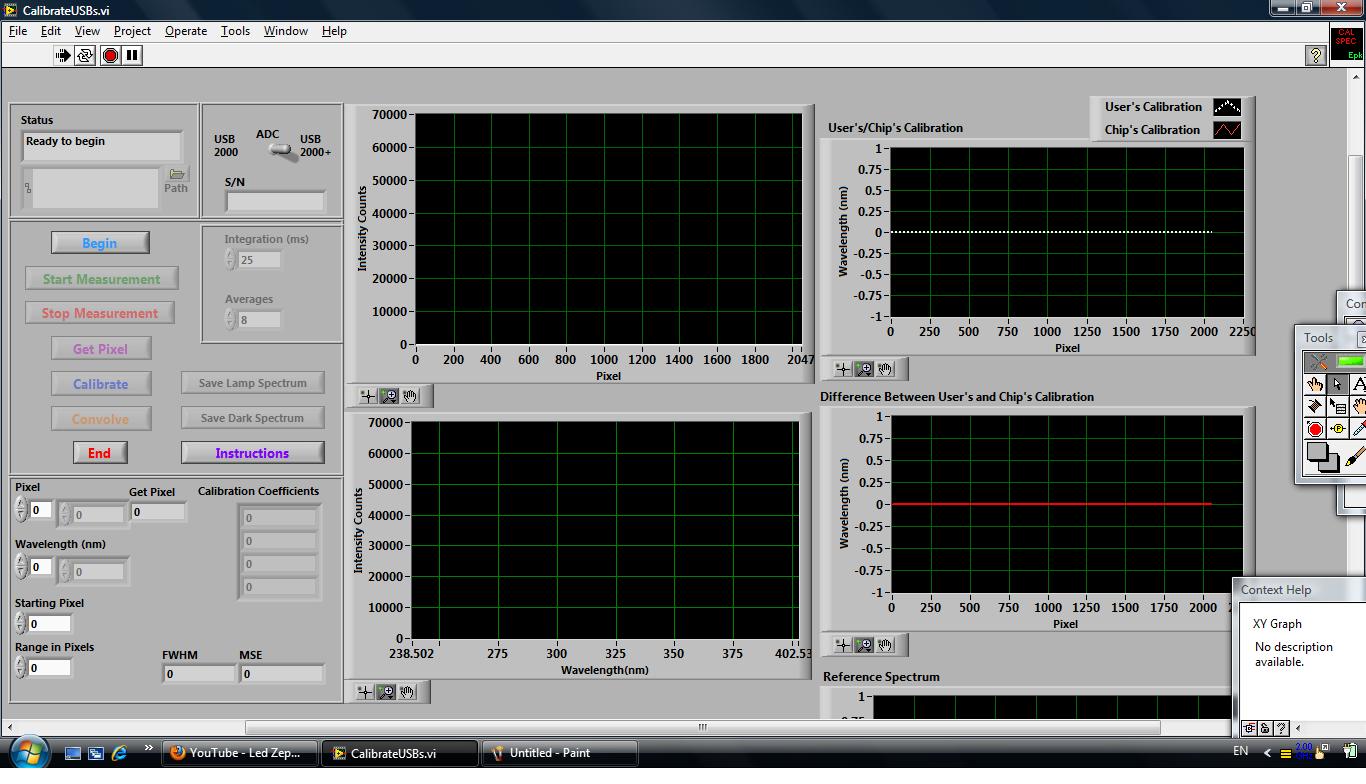Screen dimensions: 1366x784
Task: Click the Range in Pixels value field
Action: click(x=49, y=668)
